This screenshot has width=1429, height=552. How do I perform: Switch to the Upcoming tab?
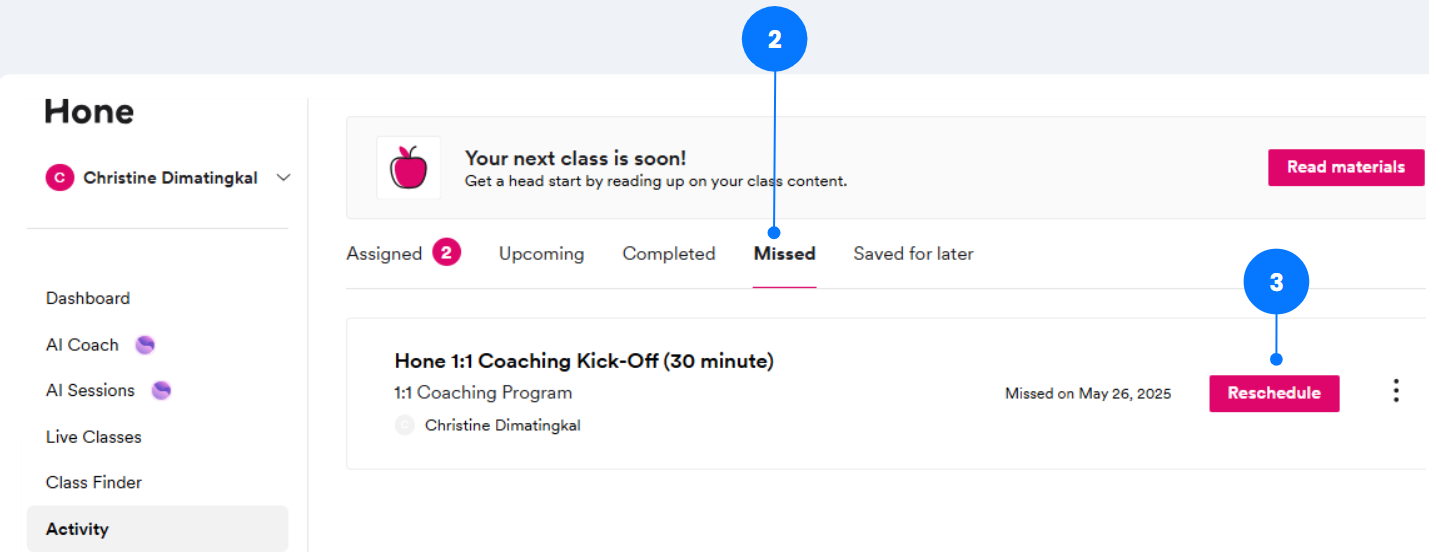pyautogui.click(x=541, y=254)
